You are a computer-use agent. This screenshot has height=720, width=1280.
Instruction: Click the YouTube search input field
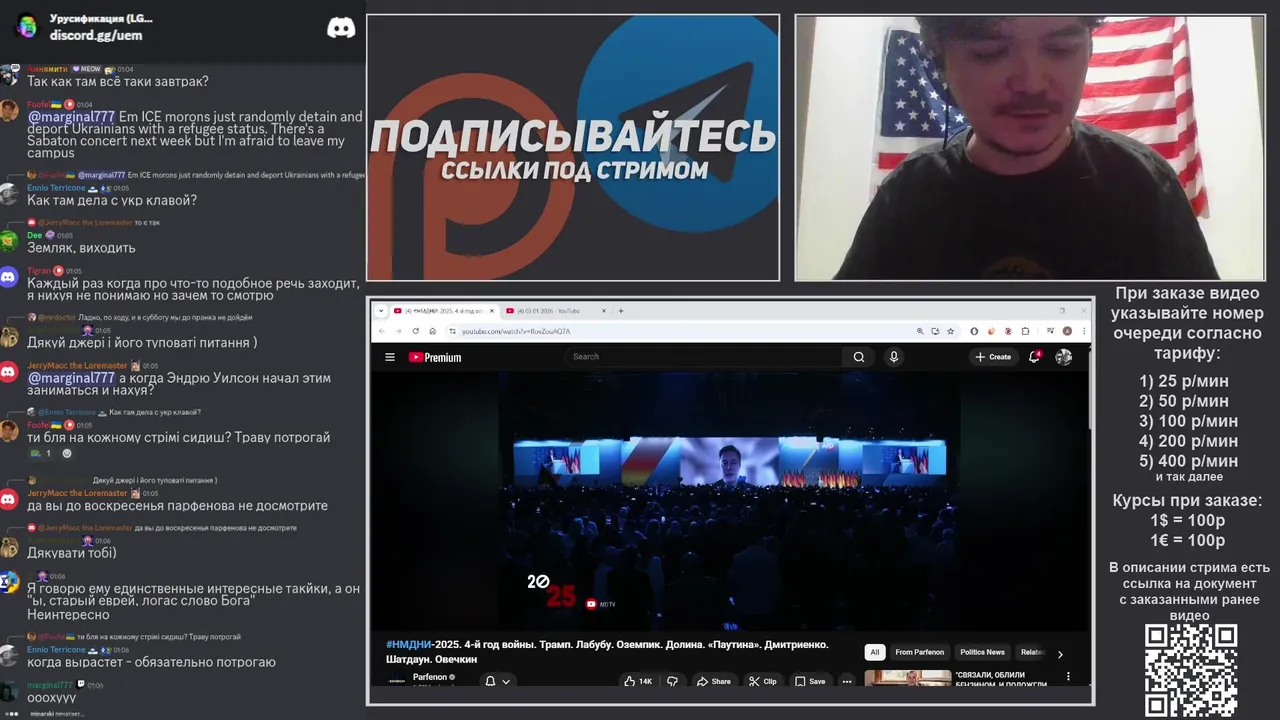705,357
